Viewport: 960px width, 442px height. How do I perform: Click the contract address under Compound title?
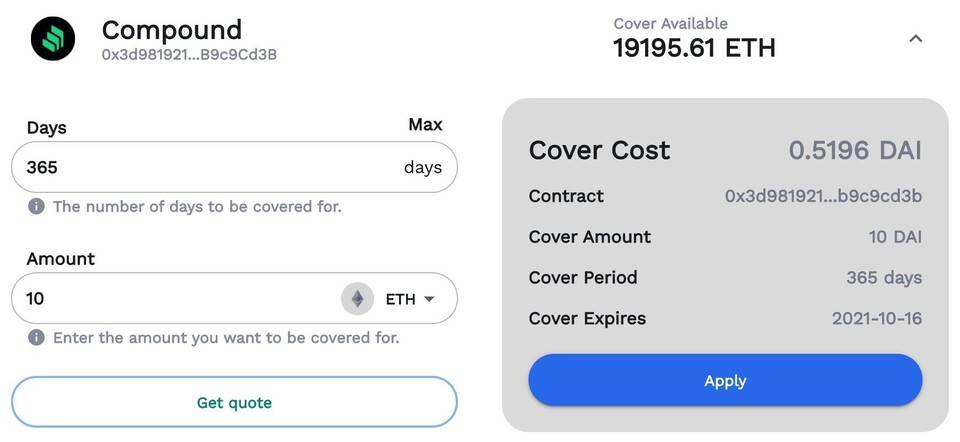click(x=189, y=55)
